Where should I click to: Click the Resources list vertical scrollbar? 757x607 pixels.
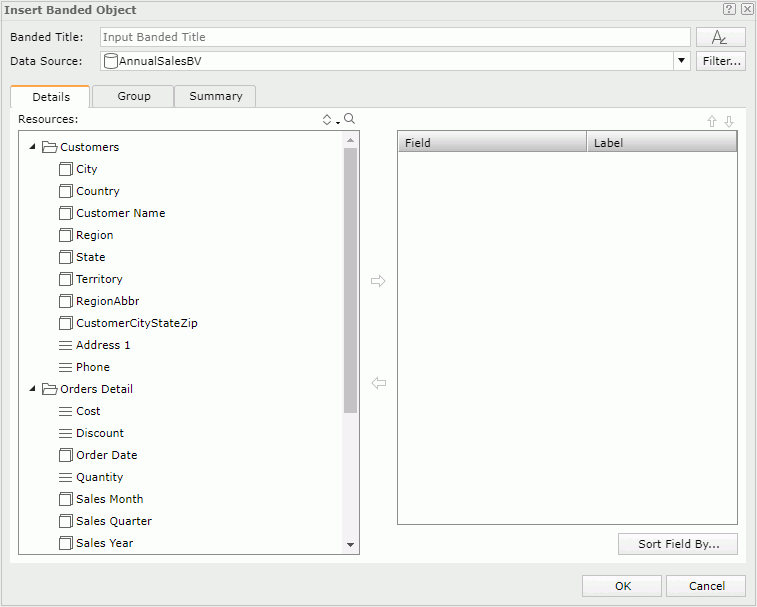click(350, 280)
